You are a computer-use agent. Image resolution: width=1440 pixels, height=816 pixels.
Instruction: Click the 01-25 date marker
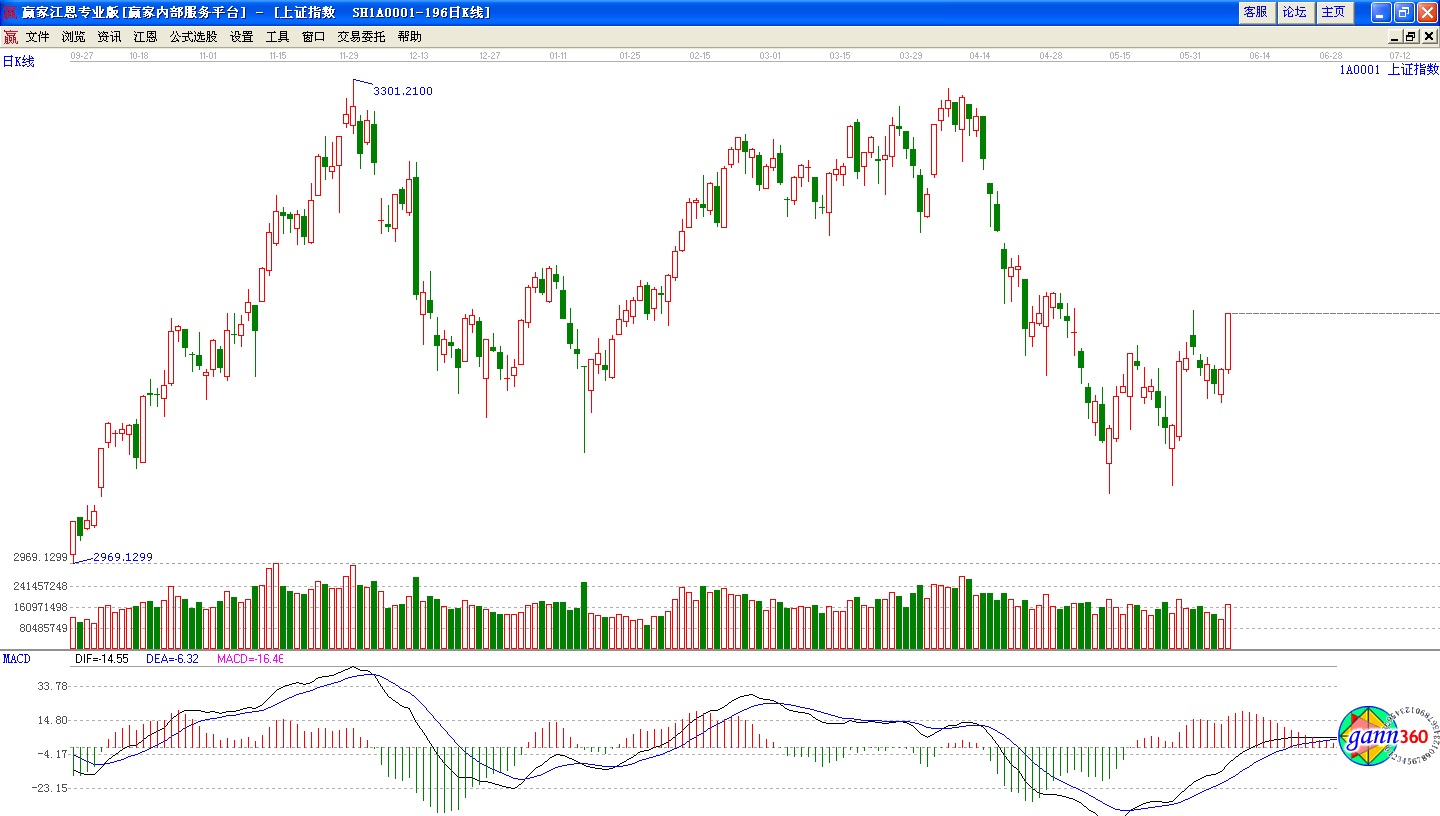[630, 56]
